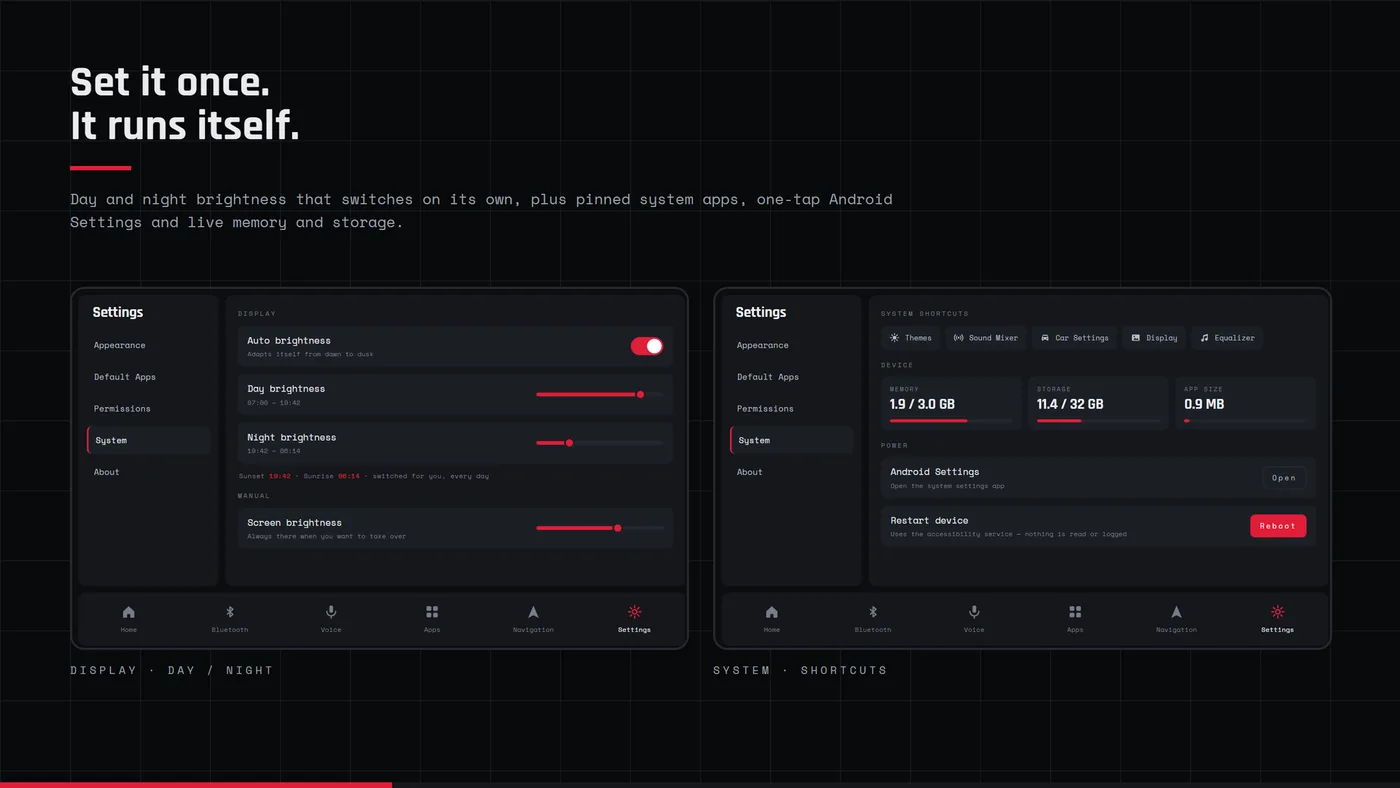Open the Apps grid icon in System shortcuts screen

point(1075,612)
